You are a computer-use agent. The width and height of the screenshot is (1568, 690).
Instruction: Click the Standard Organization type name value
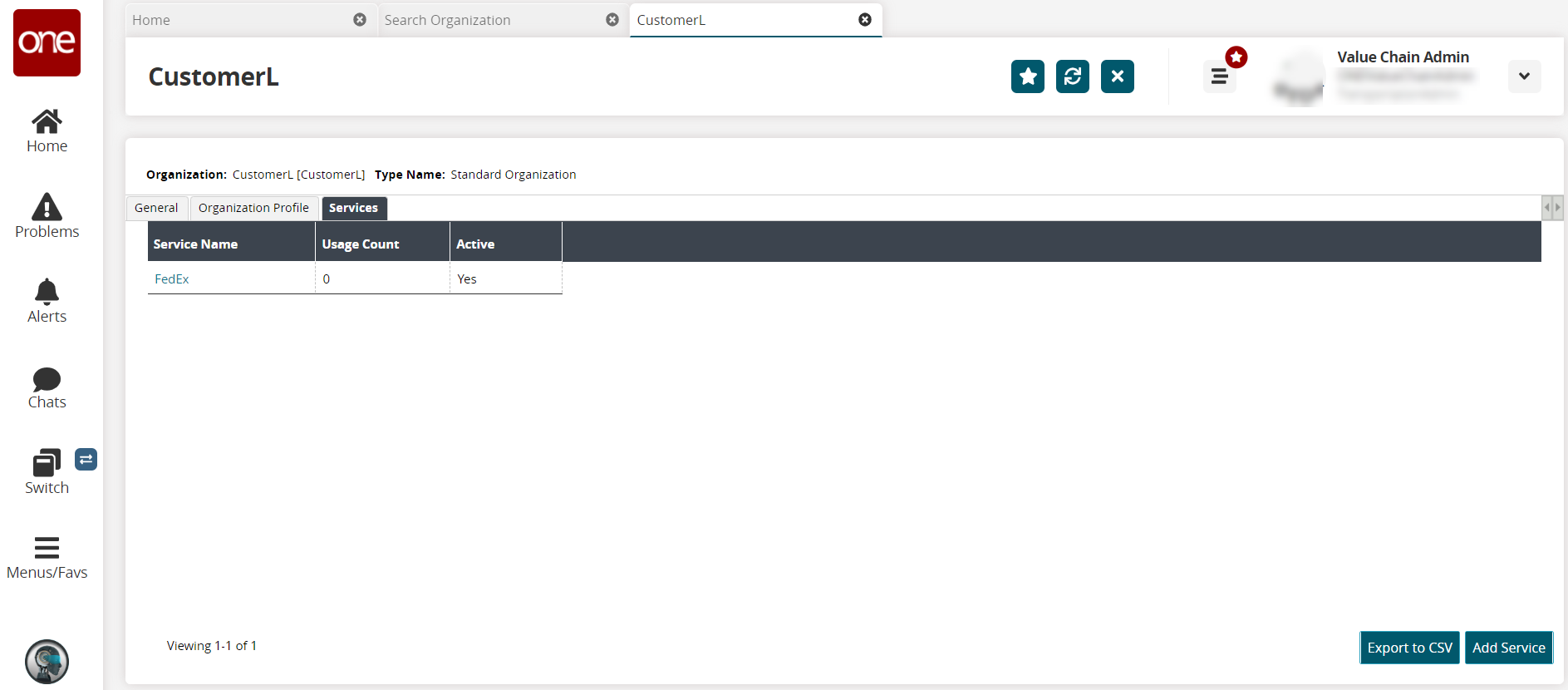tap(514, 175)
